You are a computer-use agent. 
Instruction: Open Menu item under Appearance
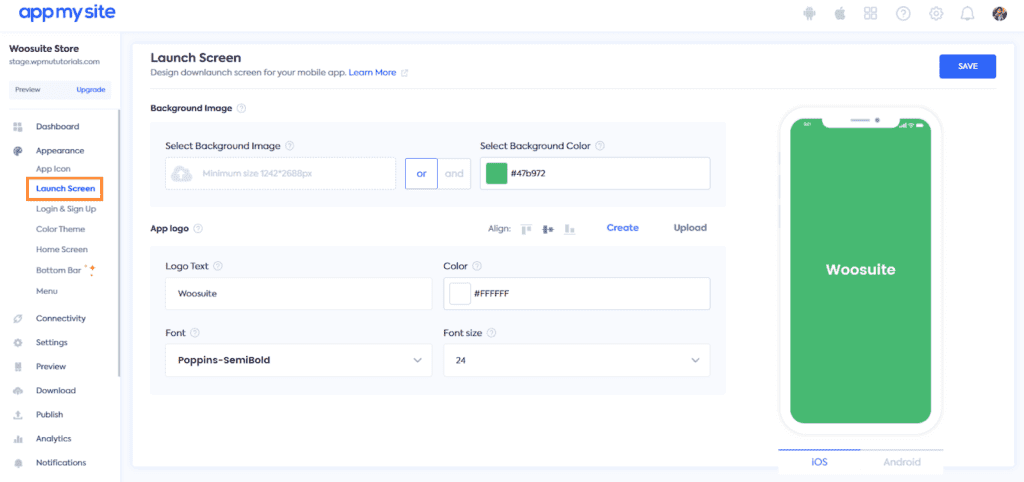pyautogui.click(x=46, y=291)
